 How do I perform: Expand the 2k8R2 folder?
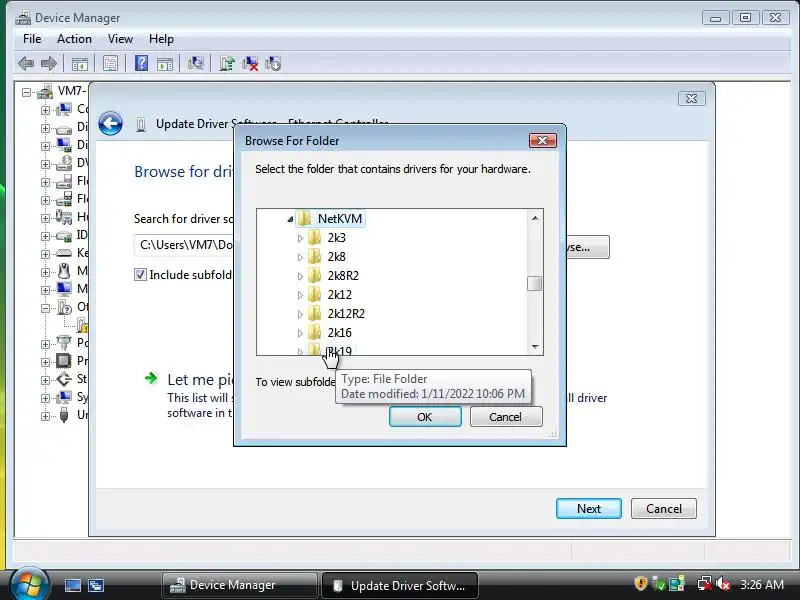[300, 276]
